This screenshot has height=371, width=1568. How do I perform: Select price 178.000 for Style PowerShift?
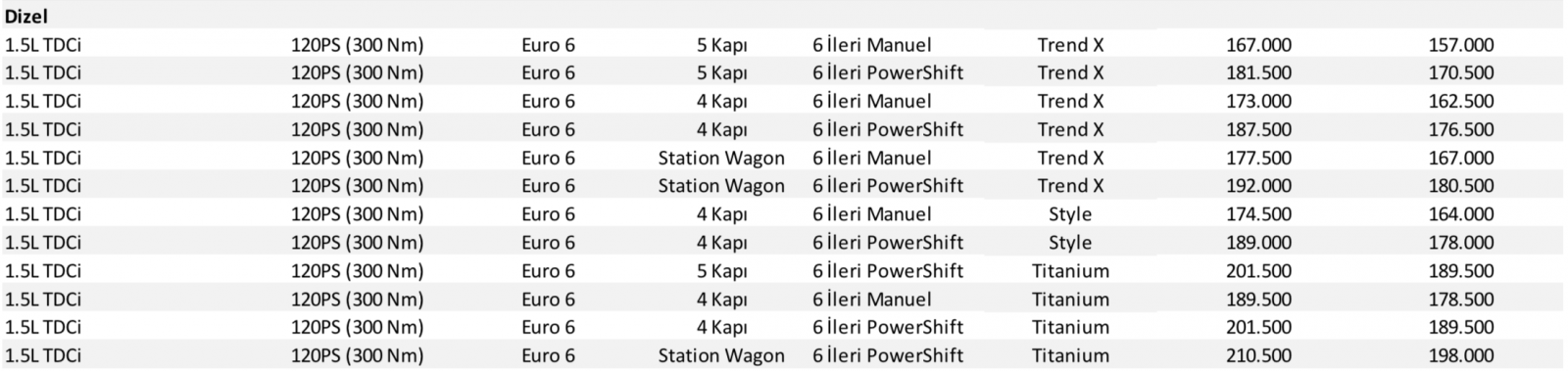tap(1461, 243)
